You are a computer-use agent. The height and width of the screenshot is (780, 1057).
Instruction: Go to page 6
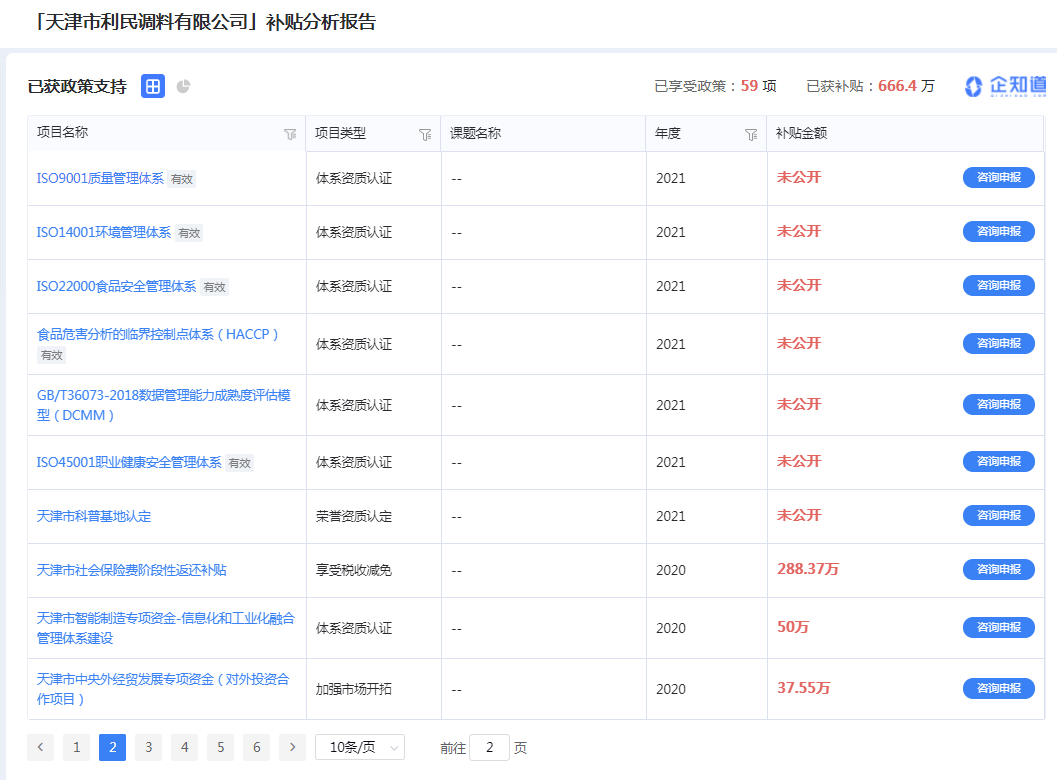tap(257, 747)
